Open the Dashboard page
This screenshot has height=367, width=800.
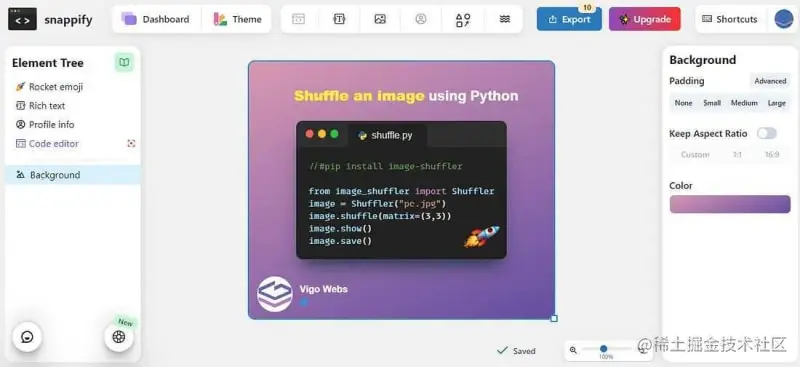(156, 19)
